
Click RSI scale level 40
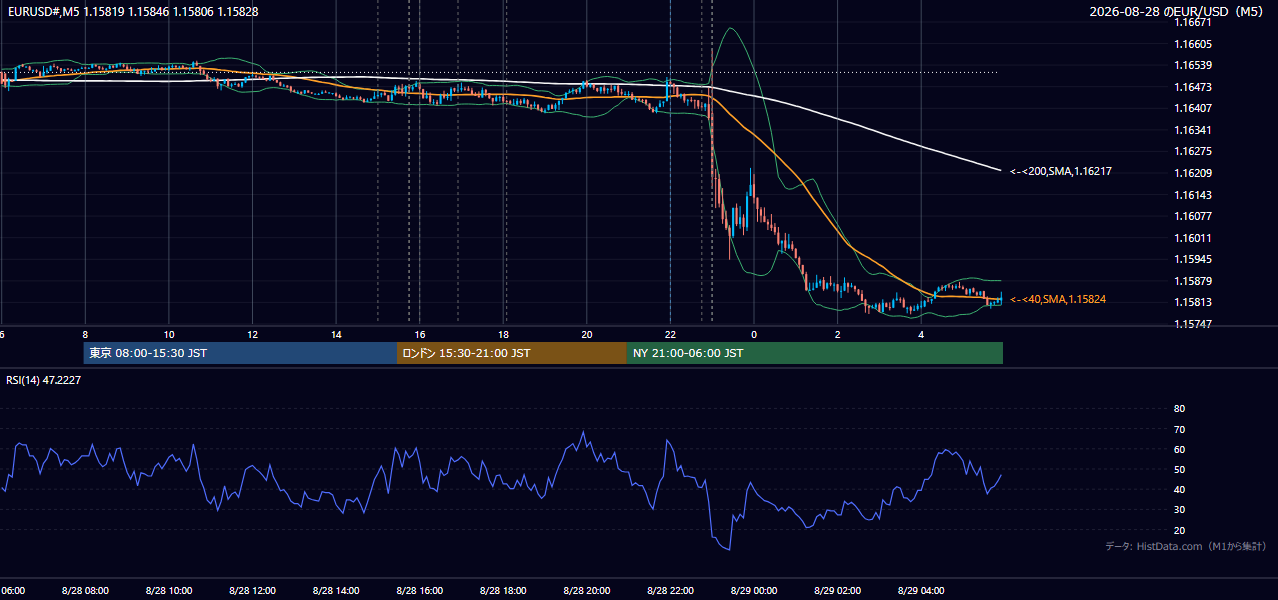1179,489
